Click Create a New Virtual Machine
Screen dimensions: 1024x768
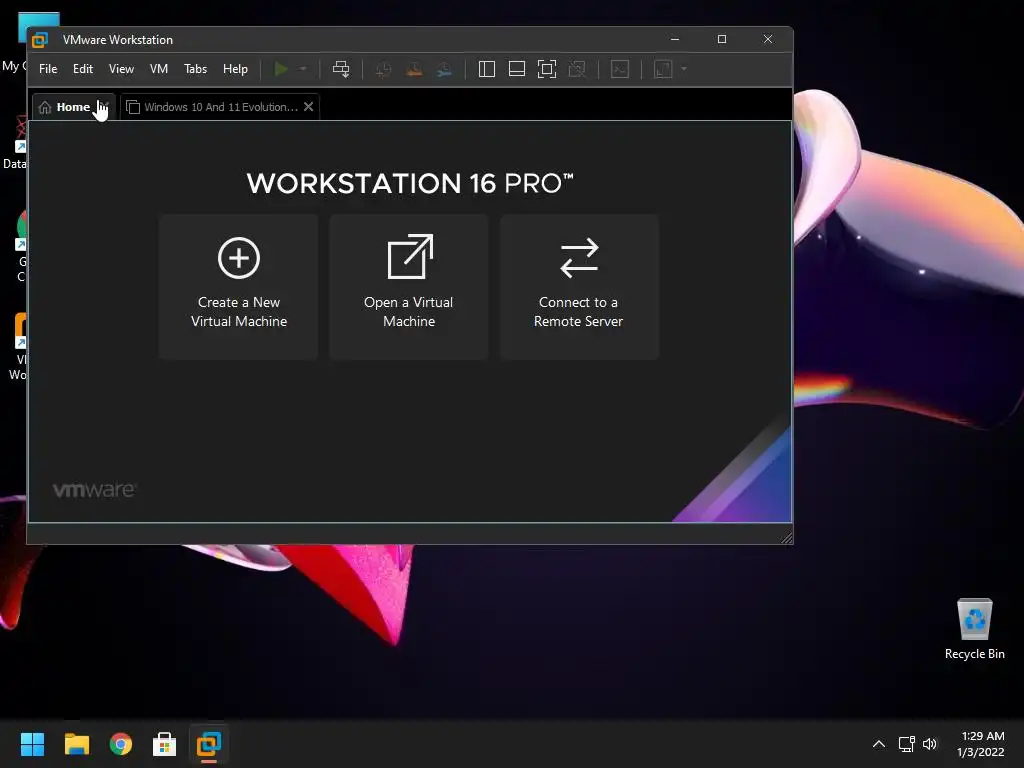pos(238,287)
